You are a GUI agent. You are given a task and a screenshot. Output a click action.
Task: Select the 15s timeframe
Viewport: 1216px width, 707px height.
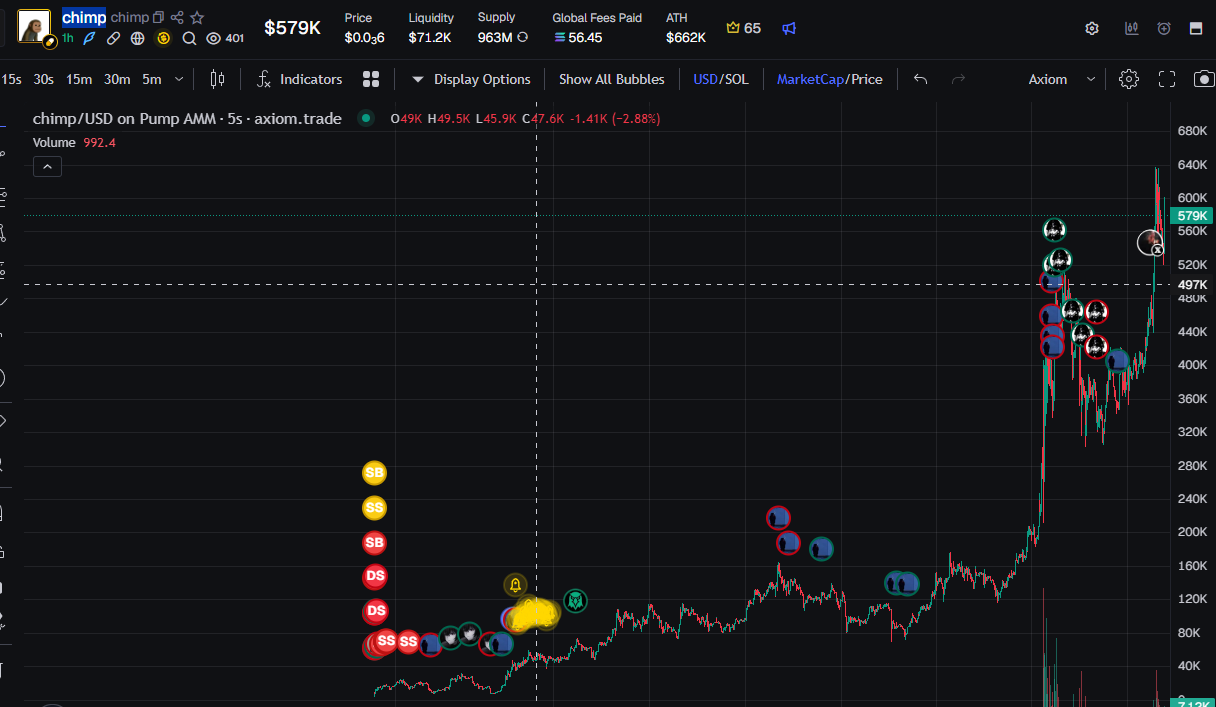[11, 79]
